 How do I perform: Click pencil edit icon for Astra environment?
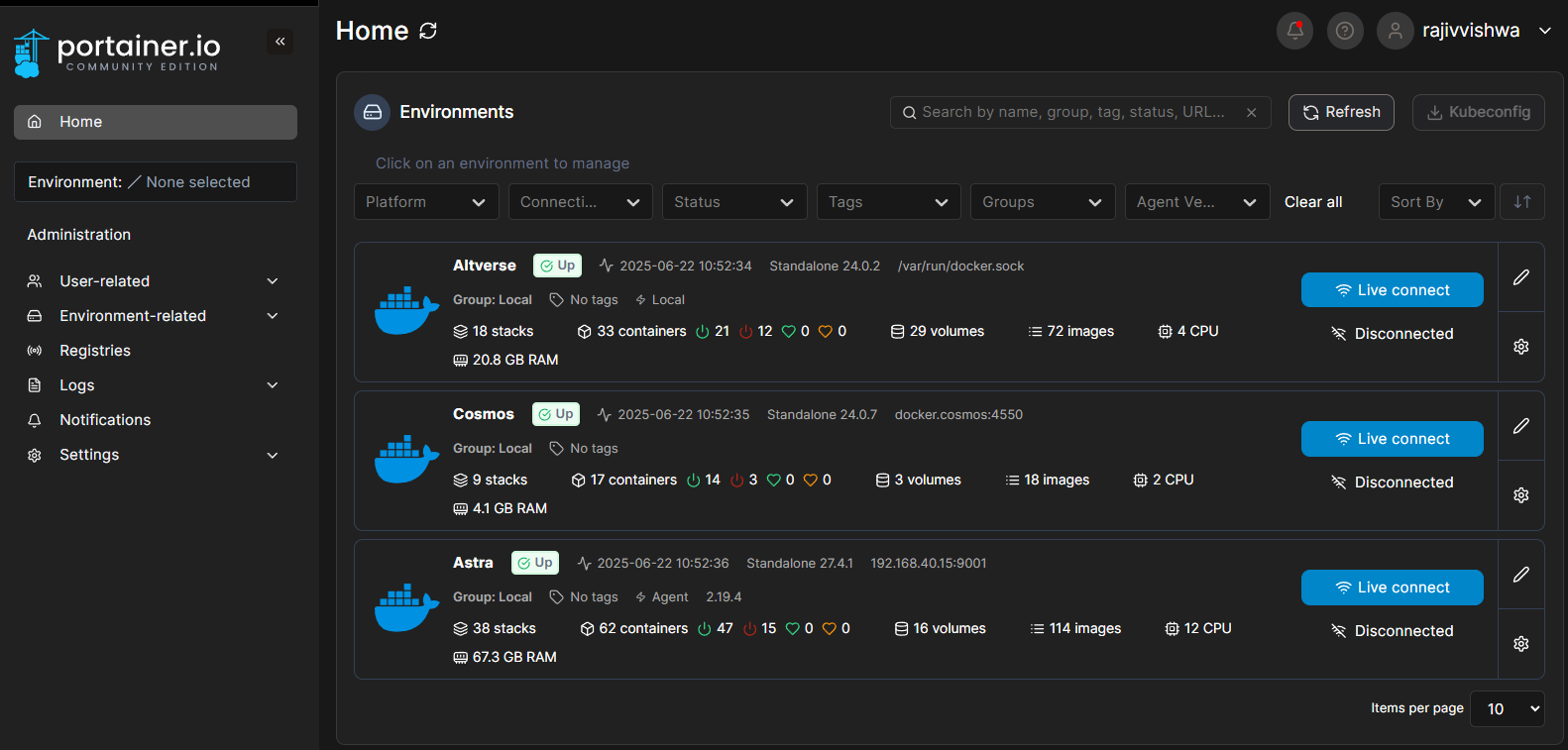[x=1520, y=575]
